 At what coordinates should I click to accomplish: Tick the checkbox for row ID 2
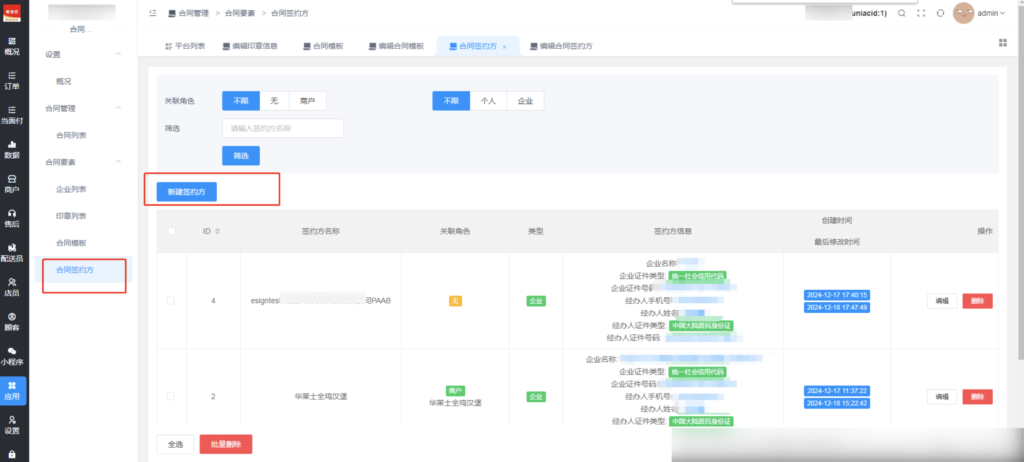click(x=170, y=397)
